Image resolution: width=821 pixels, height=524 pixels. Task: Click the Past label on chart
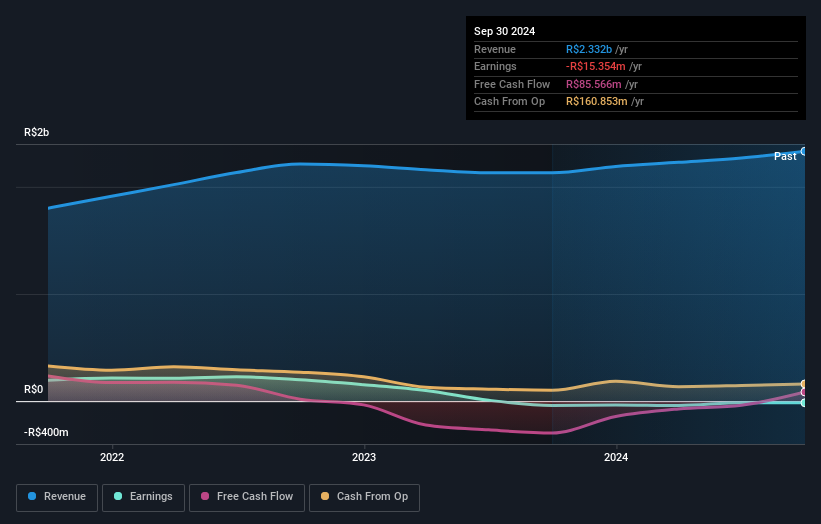pyautogui.click(x=785, y=156)
